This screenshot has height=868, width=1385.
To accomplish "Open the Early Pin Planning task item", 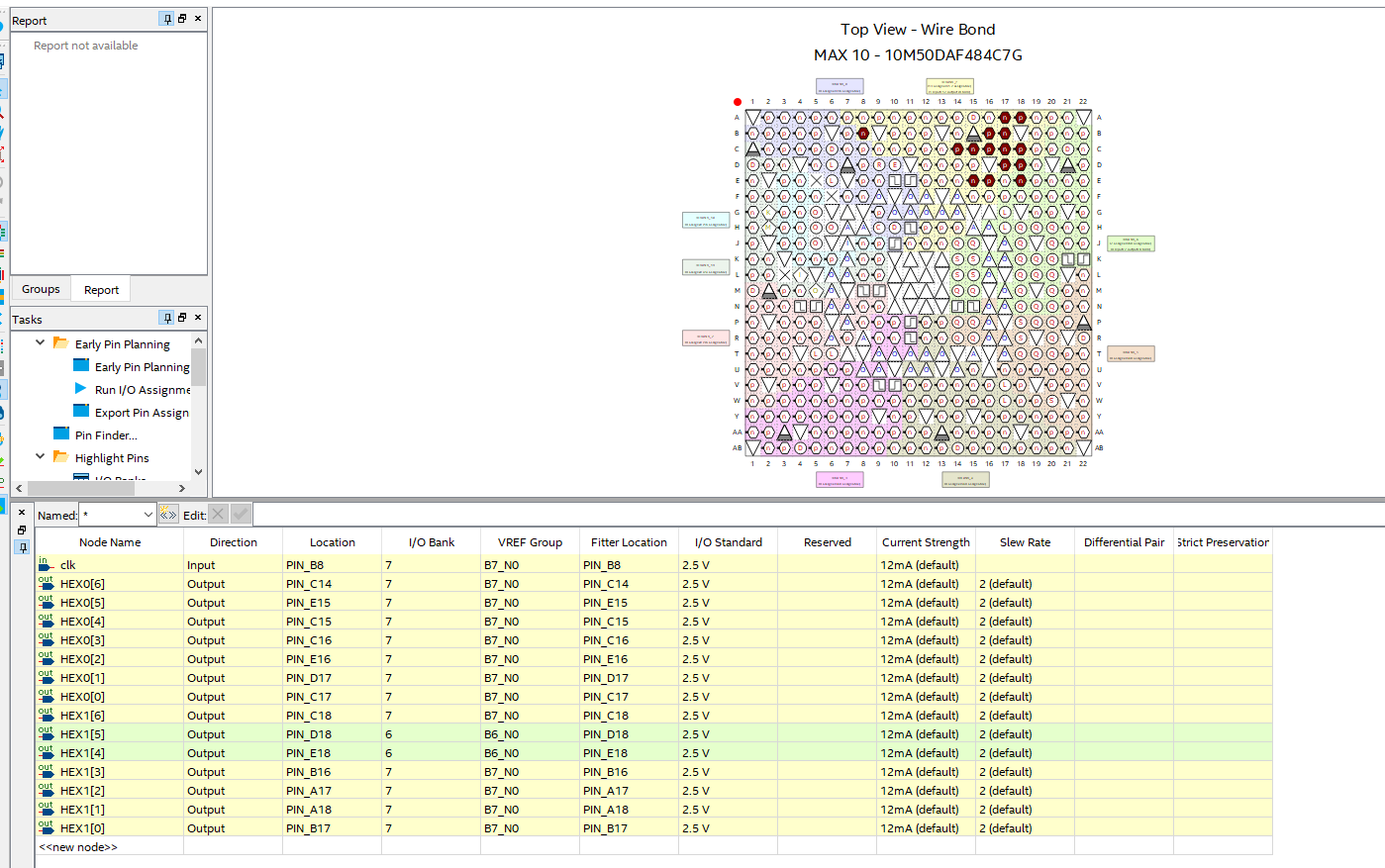I will (x=142, y=367).
